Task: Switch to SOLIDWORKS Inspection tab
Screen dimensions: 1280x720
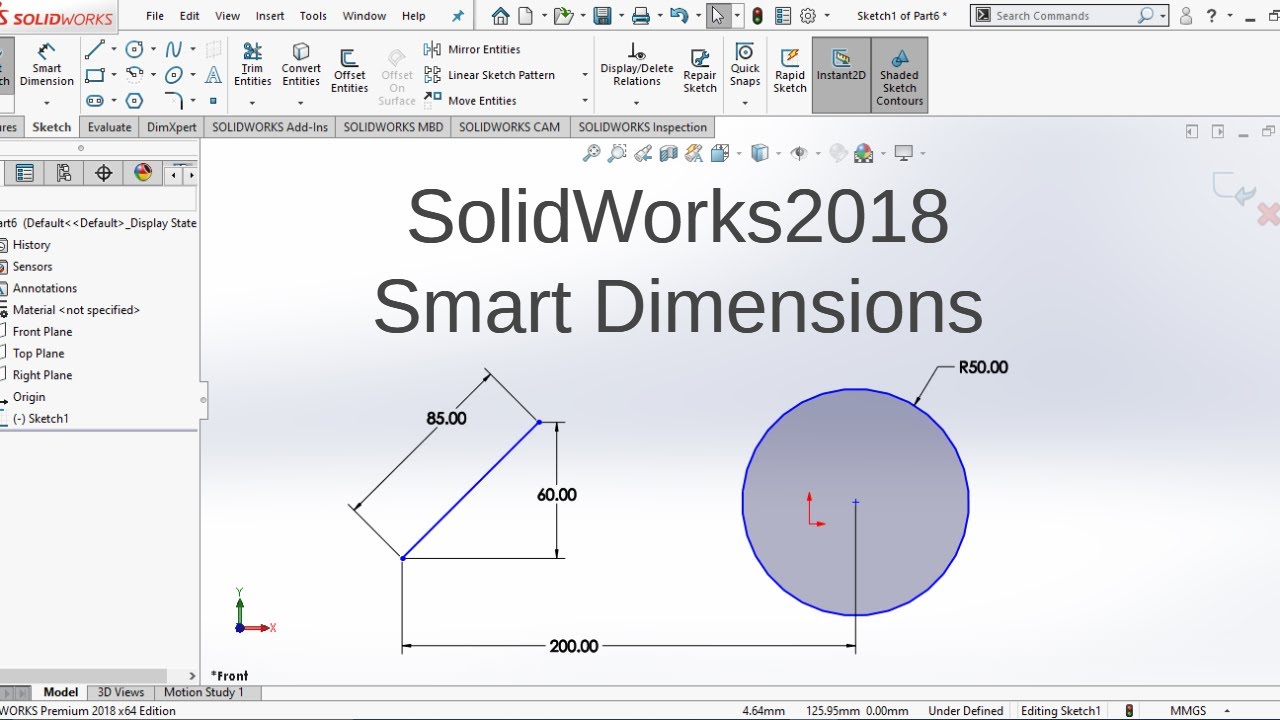Action: pyautogui.click(x=642, y=127)
